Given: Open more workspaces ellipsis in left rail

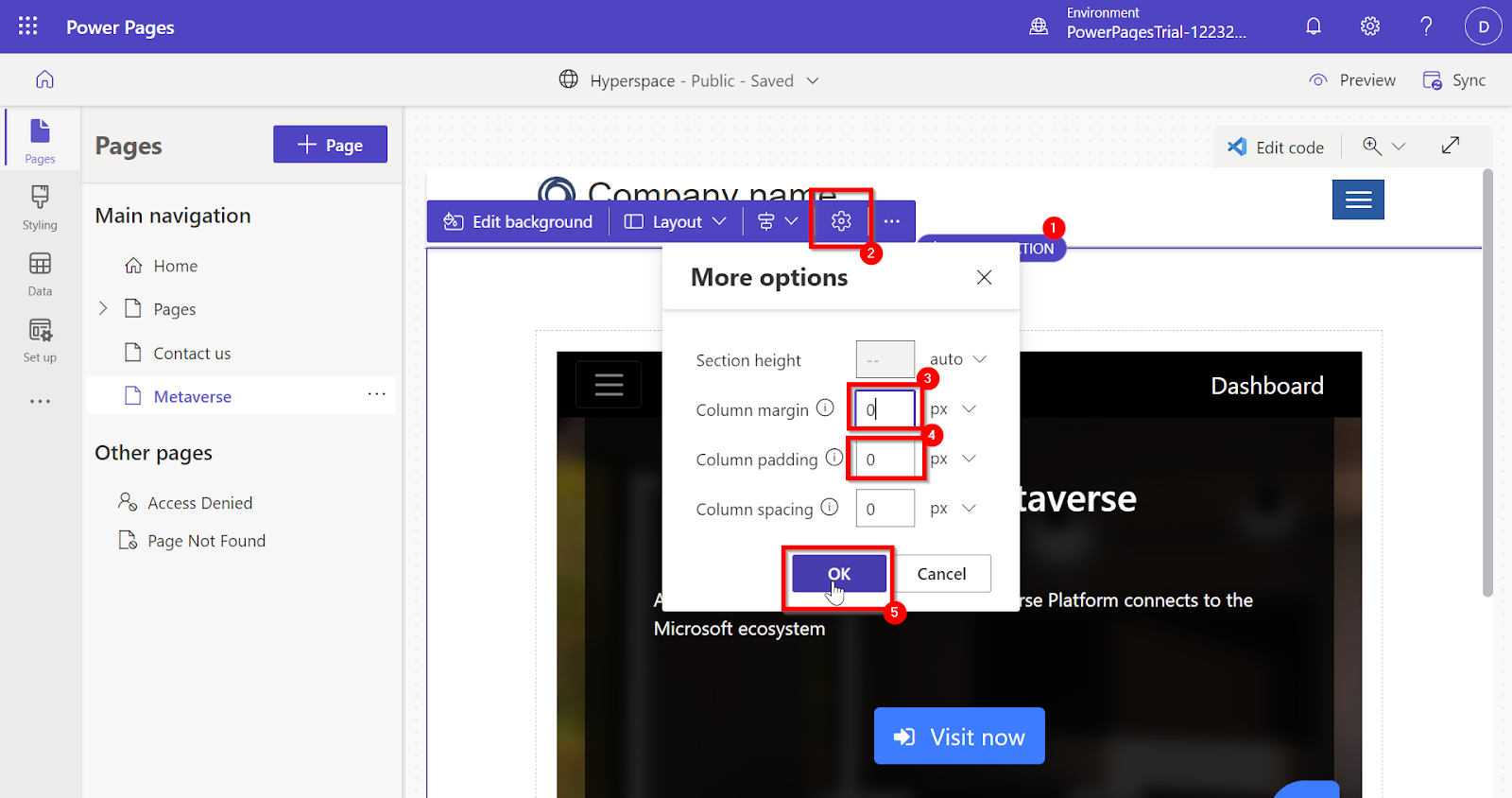Looking at the screenshot, I should point(40,402).
